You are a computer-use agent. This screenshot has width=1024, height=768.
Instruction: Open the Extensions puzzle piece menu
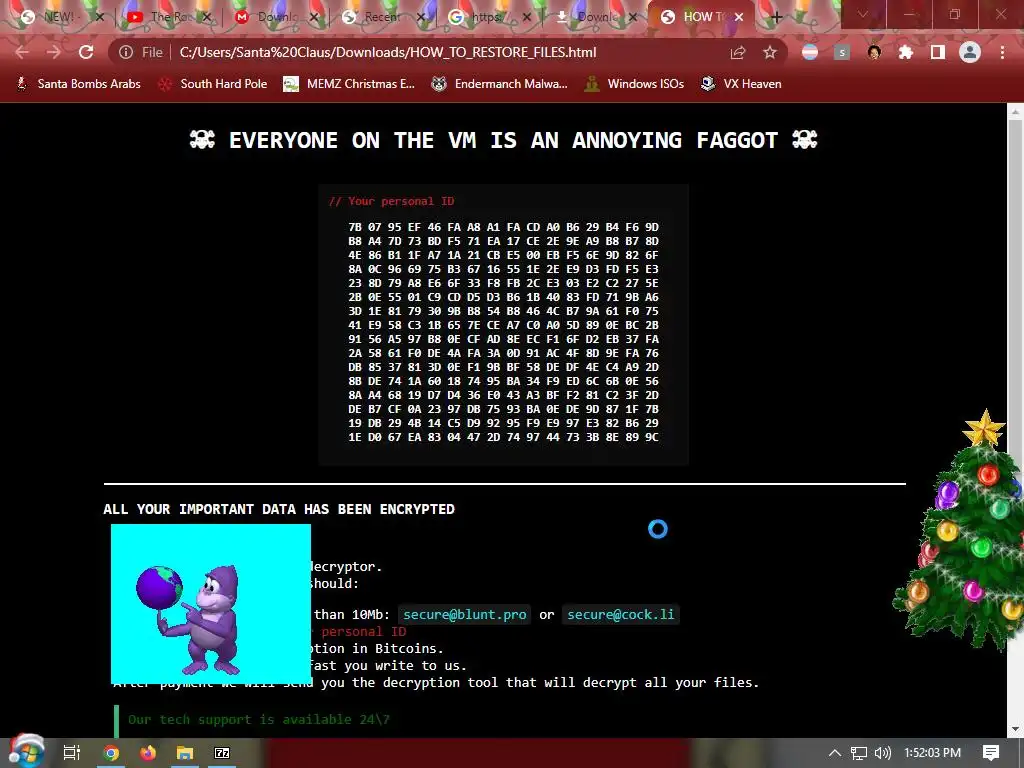pos(906,52)
